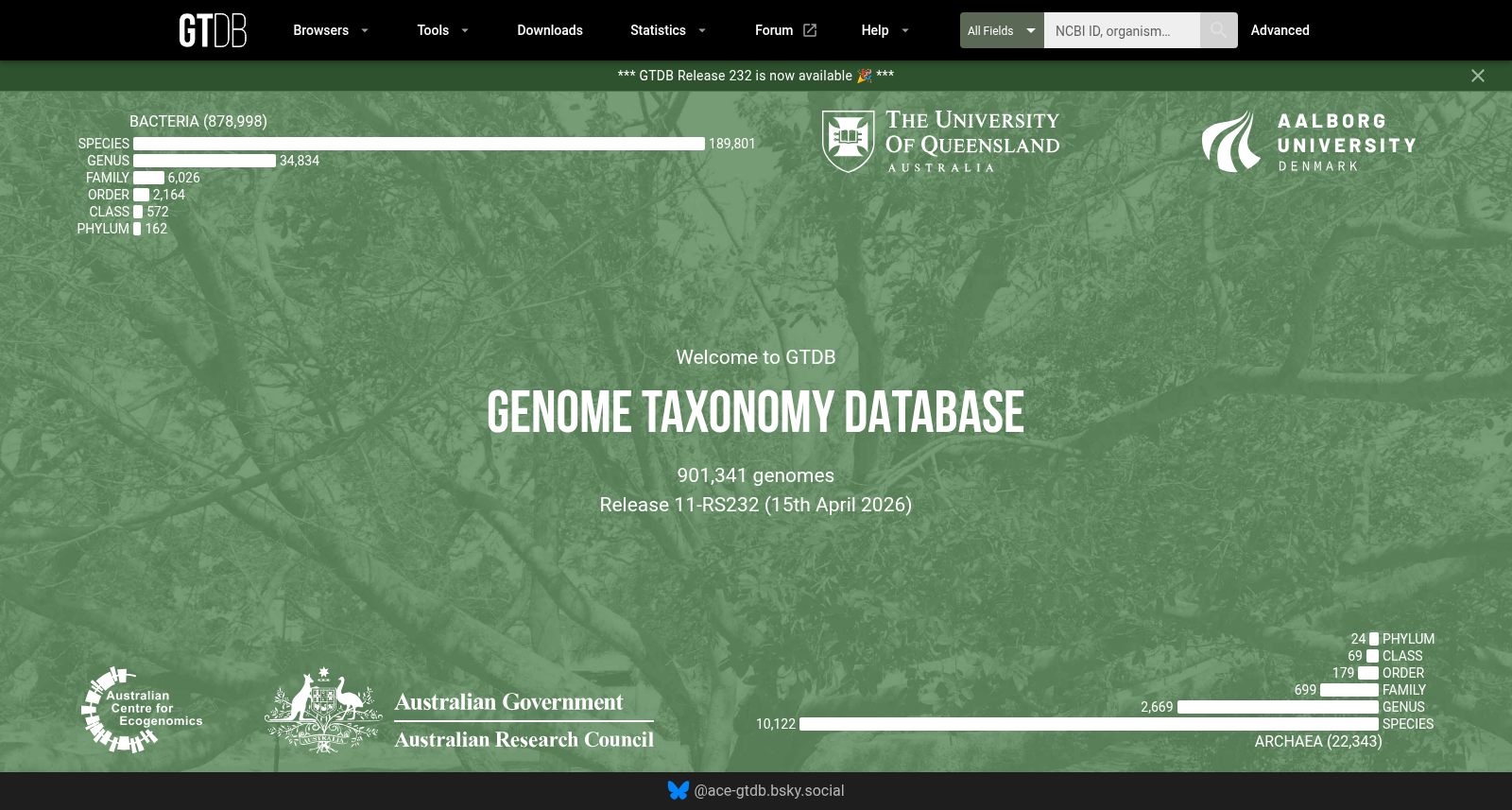Viewport: 1512px width, 810px height.
Task: Follow the @ace-gtdb.bsky.social link
Action: tap(769, 790)
